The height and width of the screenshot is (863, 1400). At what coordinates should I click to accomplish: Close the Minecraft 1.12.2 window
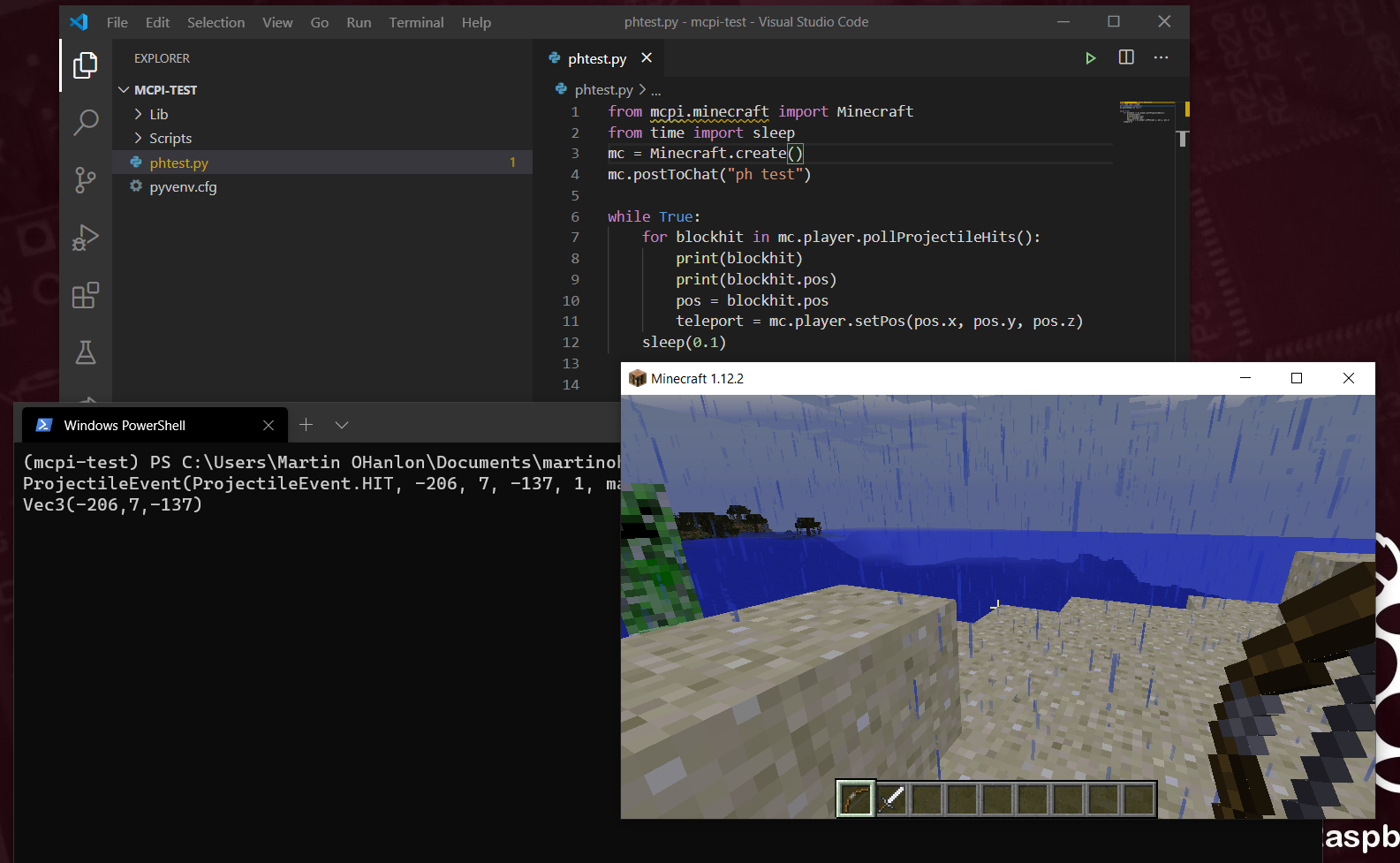[x=1349, y=378]
